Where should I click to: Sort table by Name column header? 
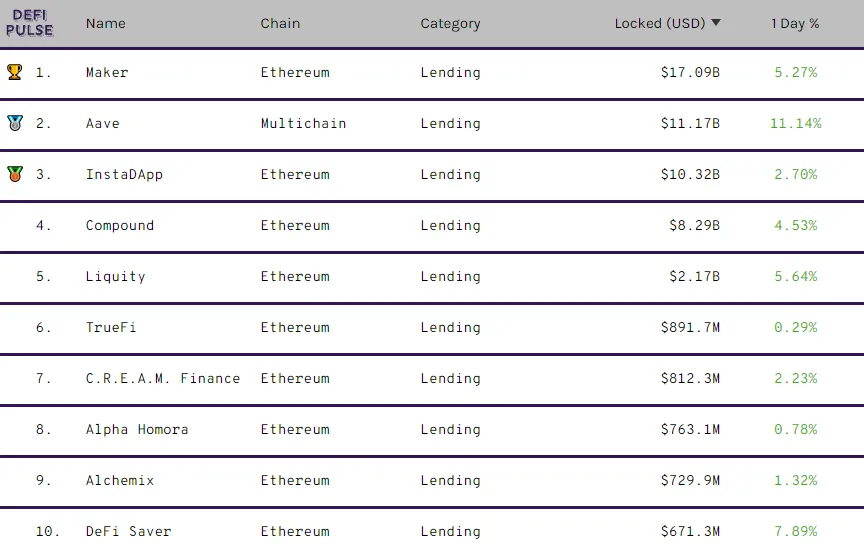point(106,23)
